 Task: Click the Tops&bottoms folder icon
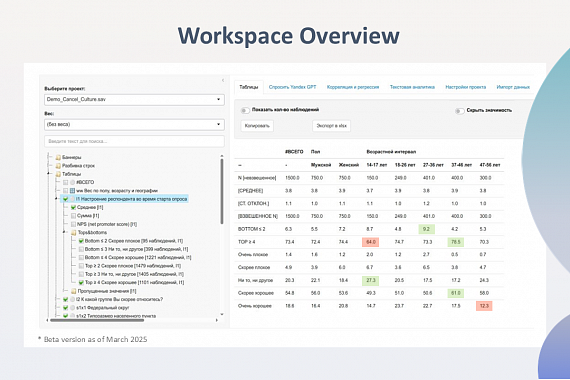click(73, 233)
